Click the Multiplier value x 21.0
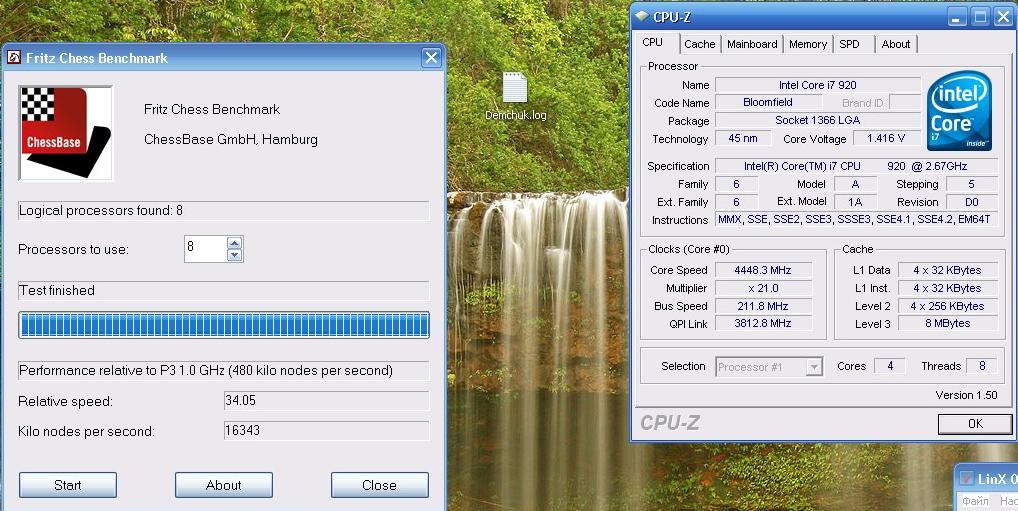Screen dimensions: 1018x511 tap(764, 288)
